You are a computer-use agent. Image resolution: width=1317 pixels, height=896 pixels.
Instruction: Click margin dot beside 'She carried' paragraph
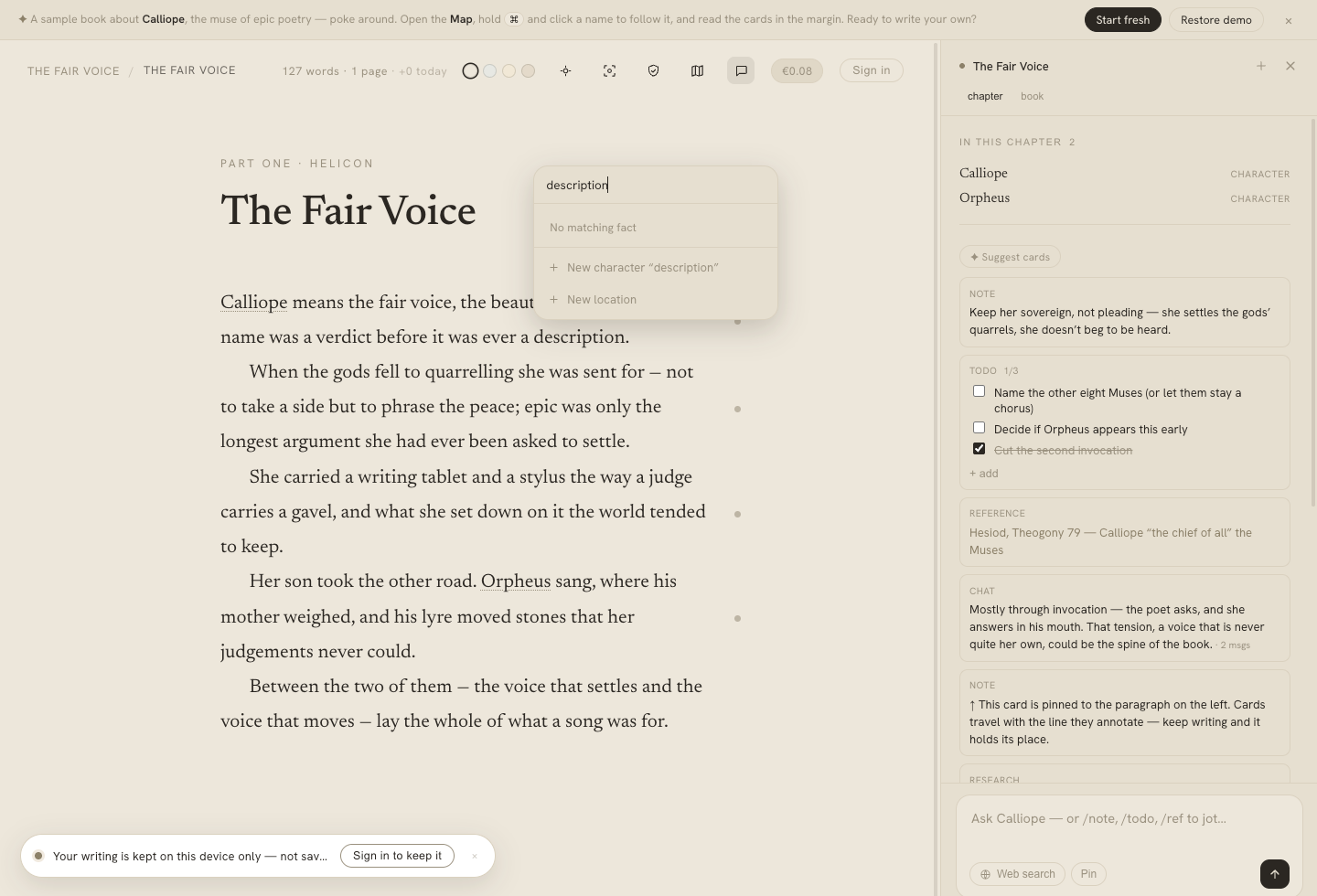738,514
